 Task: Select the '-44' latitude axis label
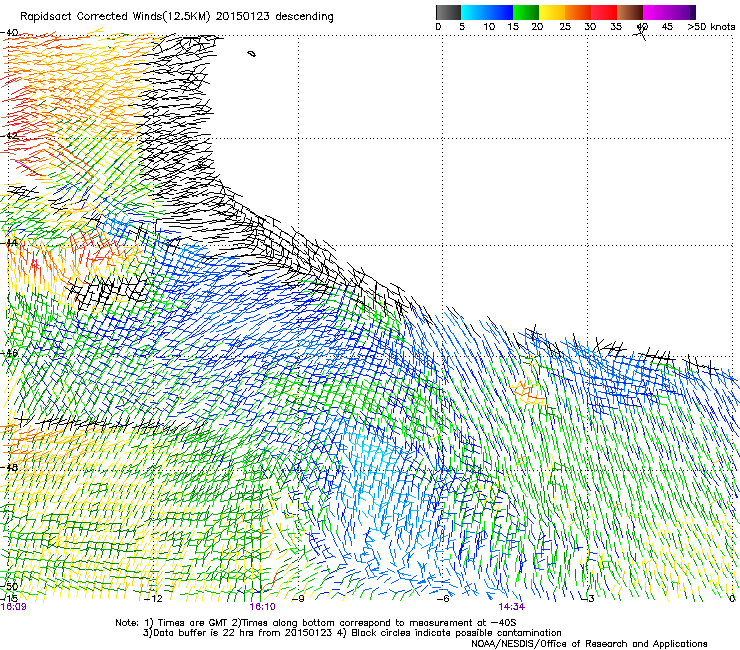pyautogui.click(x=9, y=243)
